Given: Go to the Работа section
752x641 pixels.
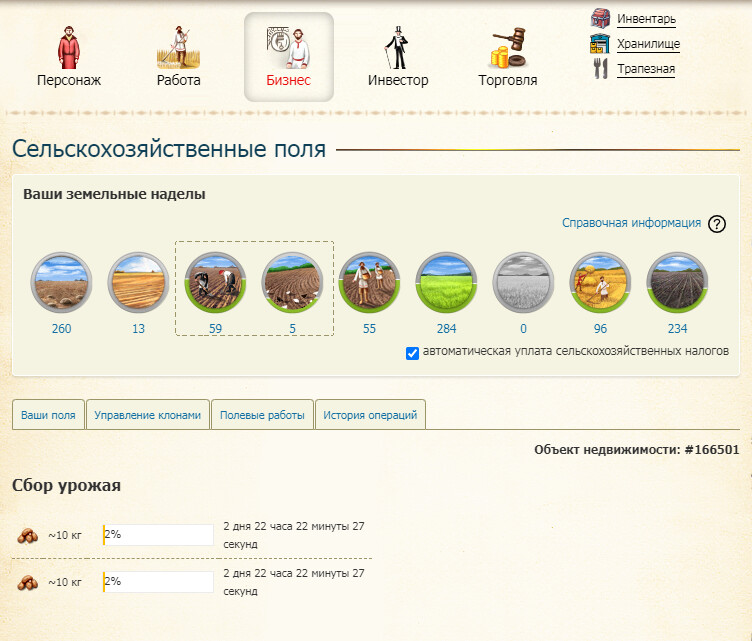Looking at the screenshot, I should [179, 57].
